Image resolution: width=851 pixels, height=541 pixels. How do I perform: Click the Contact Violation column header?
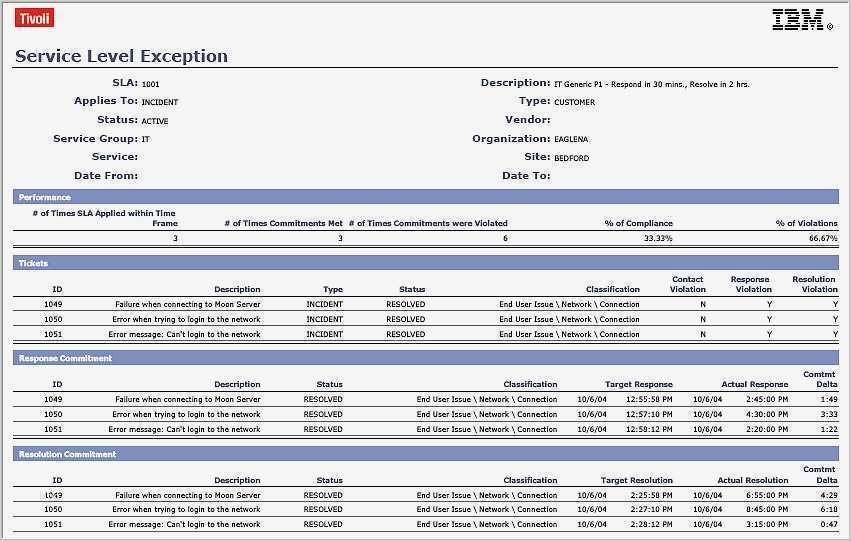point(688,284)
